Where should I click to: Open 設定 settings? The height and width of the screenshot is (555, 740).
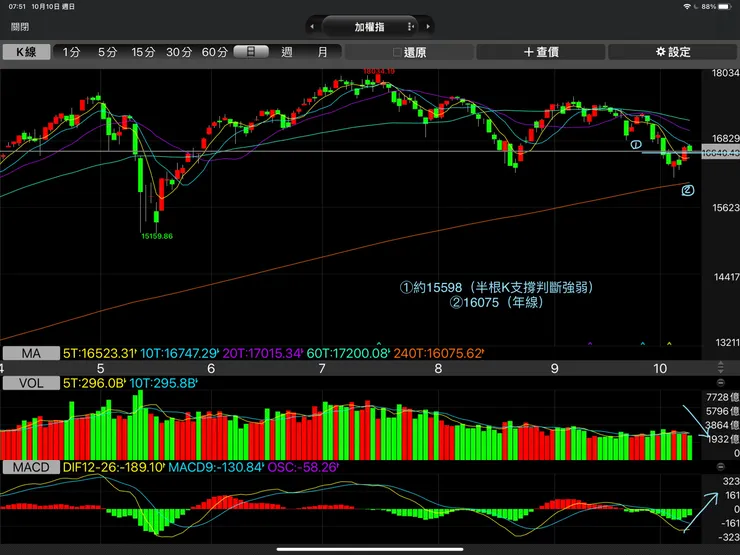[673, 52]
